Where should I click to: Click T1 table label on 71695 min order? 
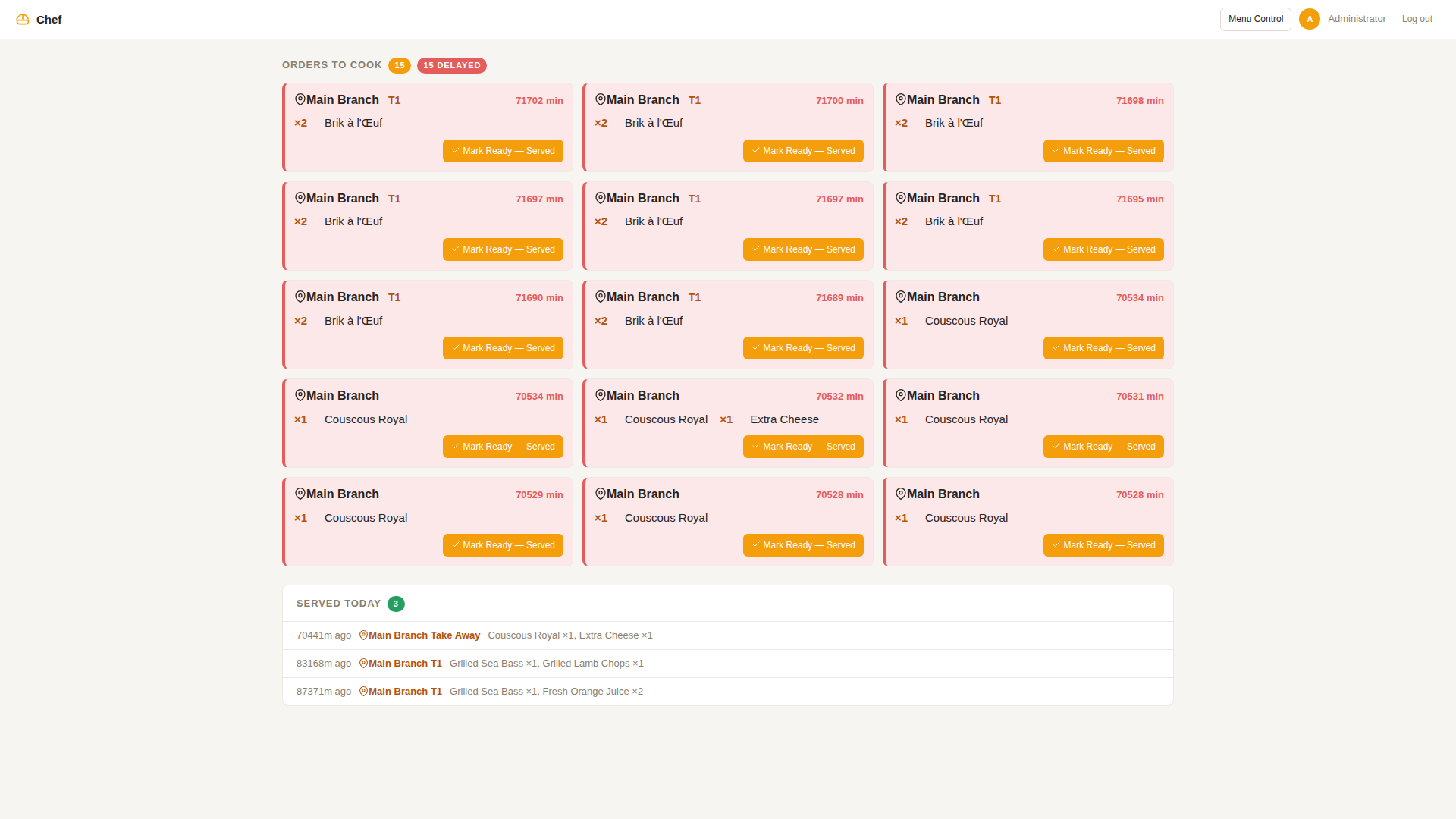(x=995, y=199)
